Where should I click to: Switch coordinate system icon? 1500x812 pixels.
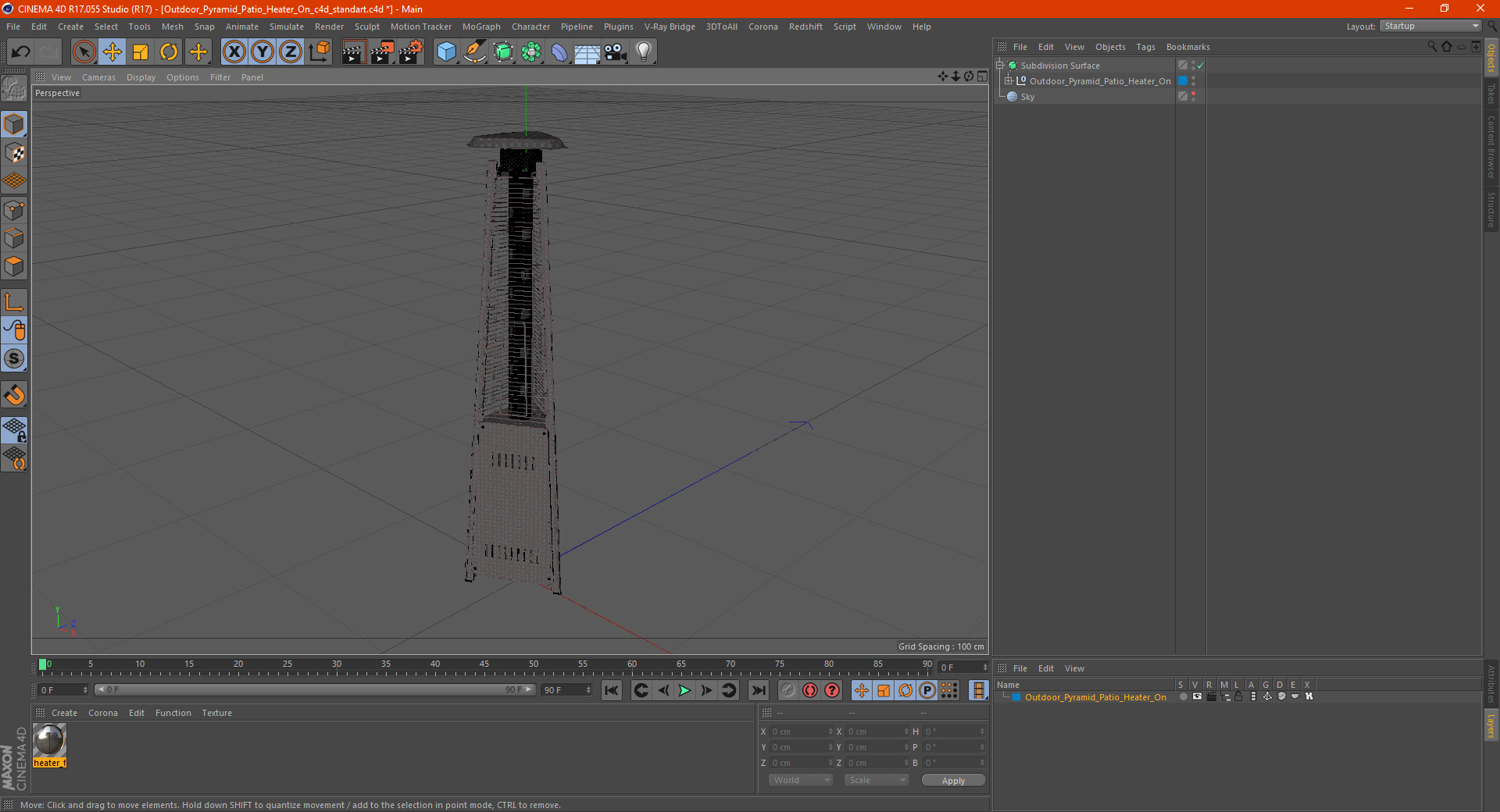319,52
